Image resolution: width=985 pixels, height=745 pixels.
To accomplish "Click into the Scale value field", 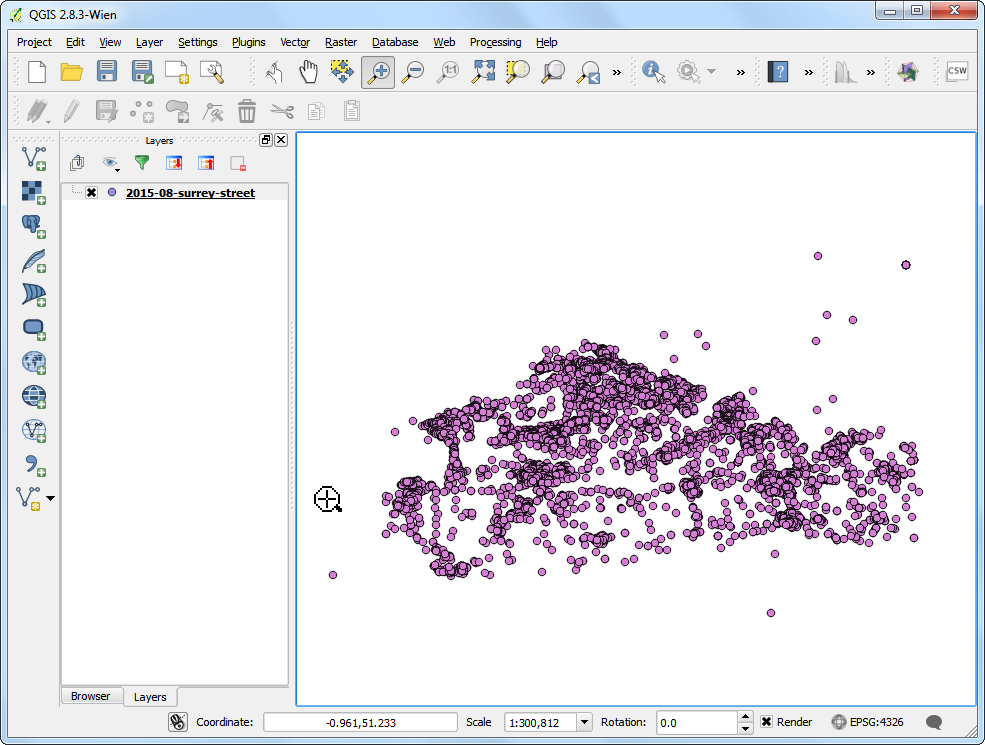I will (x=540, y=722).
